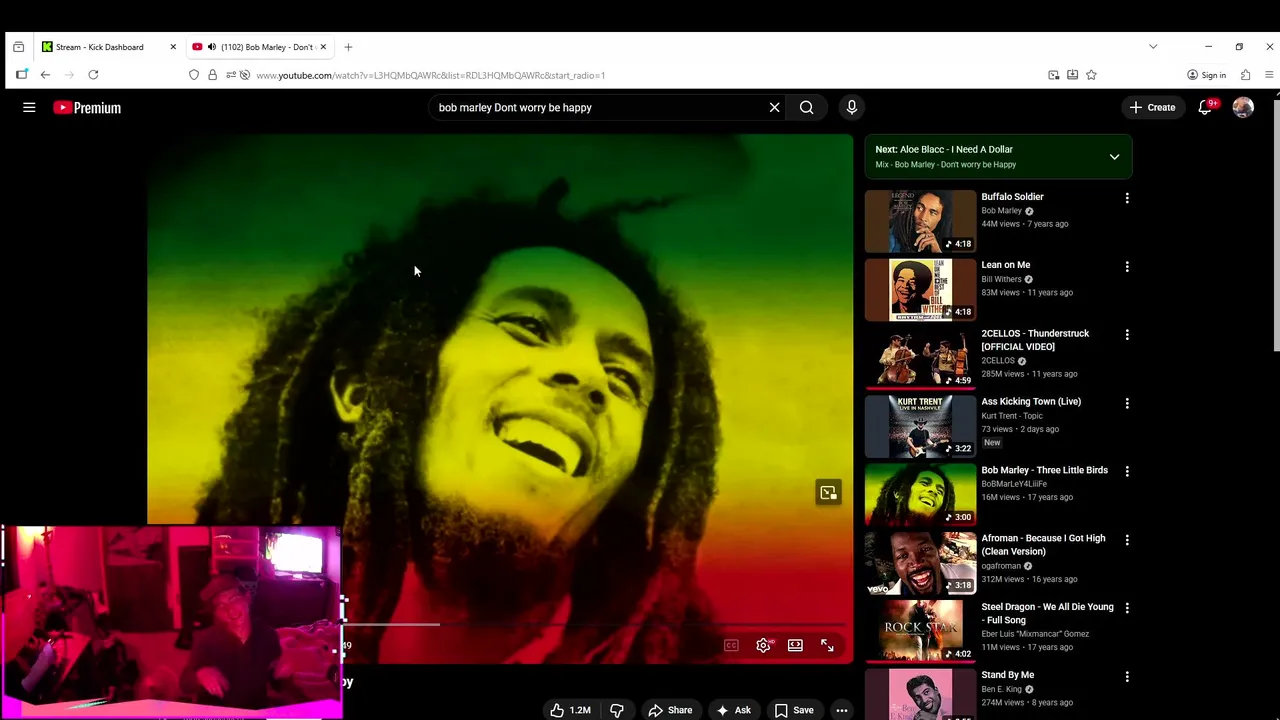
Task: Toggle closed captions on video
Action: (x=731, y=645)
